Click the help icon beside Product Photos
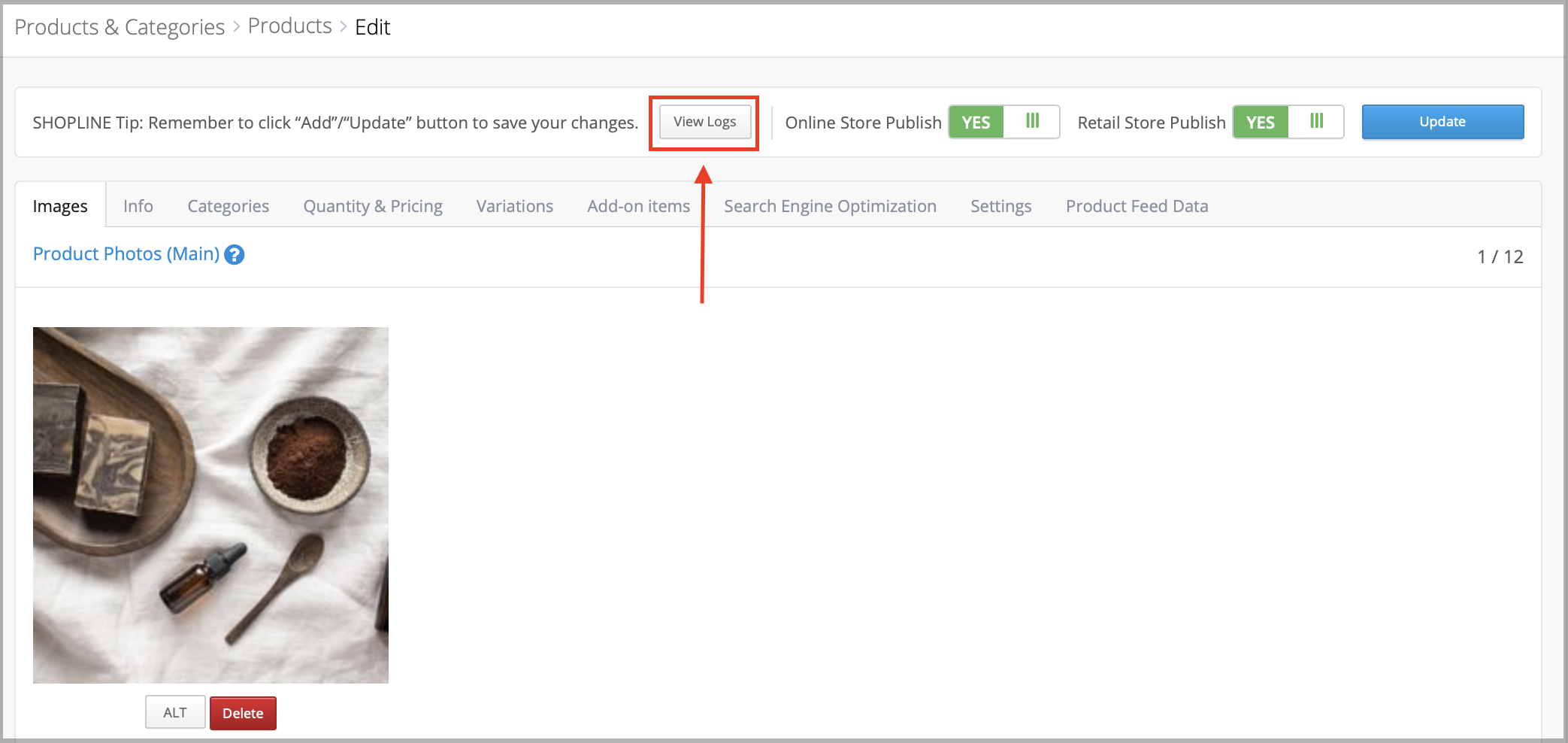 [235, 255]
